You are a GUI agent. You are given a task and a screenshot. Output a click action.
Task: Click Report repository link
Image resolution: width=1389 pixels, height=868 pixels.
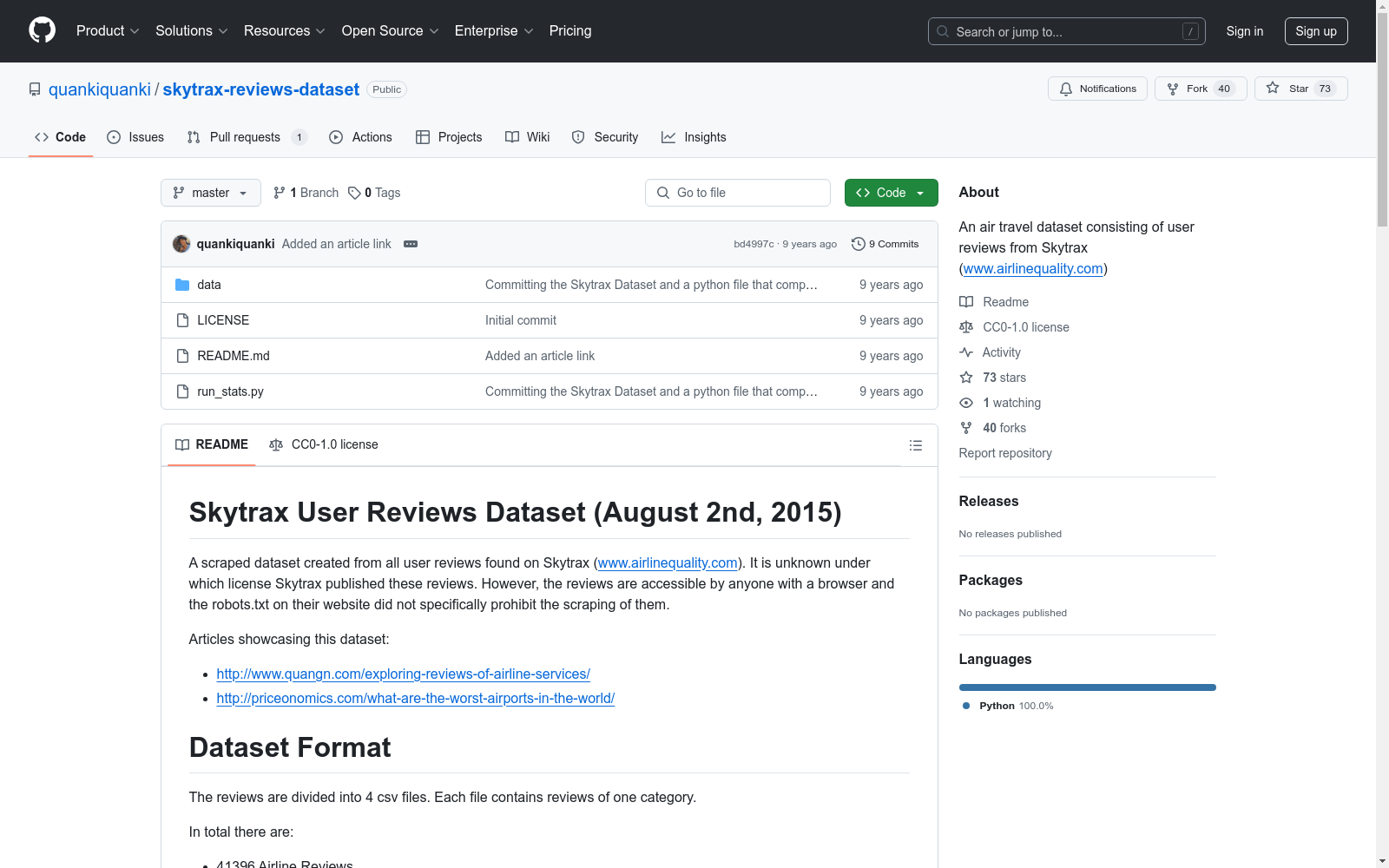[x=1005, y=453]
